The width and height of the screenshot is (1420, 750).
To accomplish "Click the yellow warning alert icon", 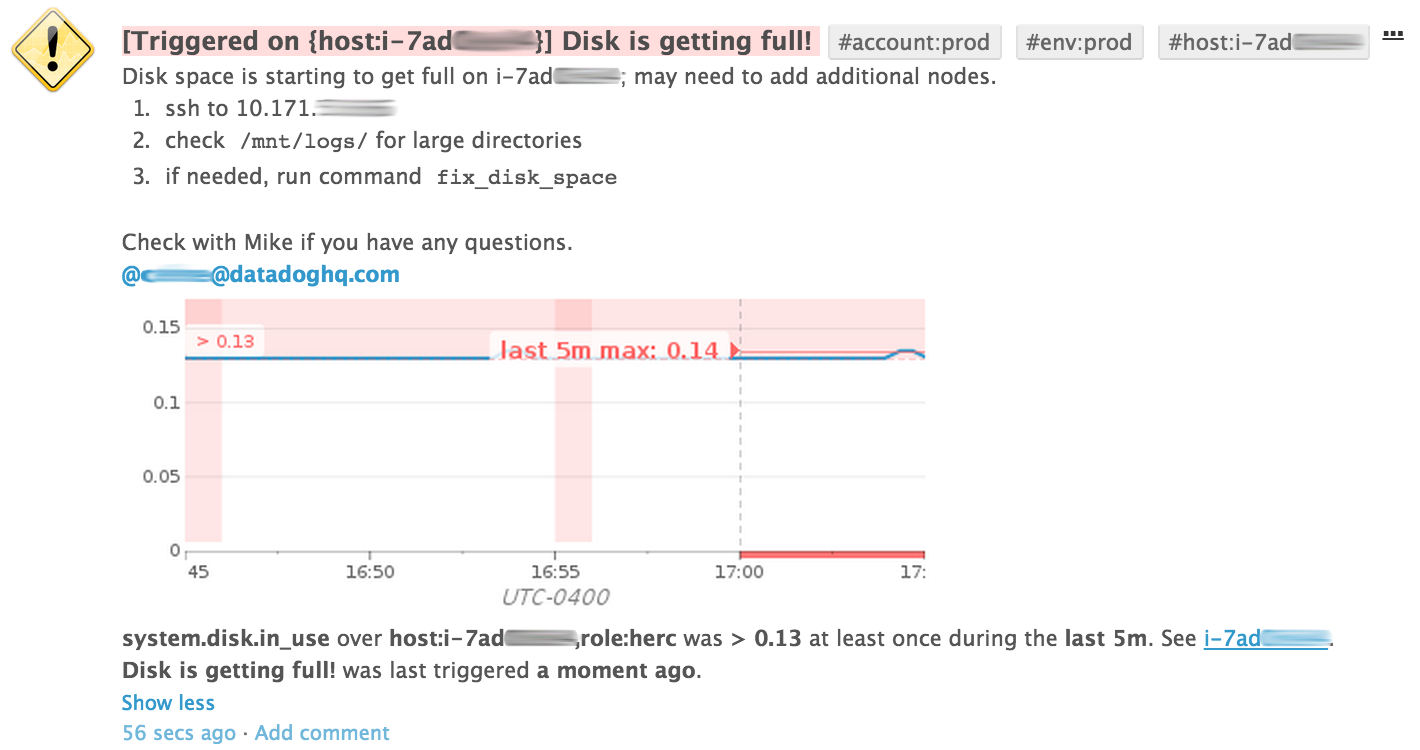I will (x=51, y=50).
